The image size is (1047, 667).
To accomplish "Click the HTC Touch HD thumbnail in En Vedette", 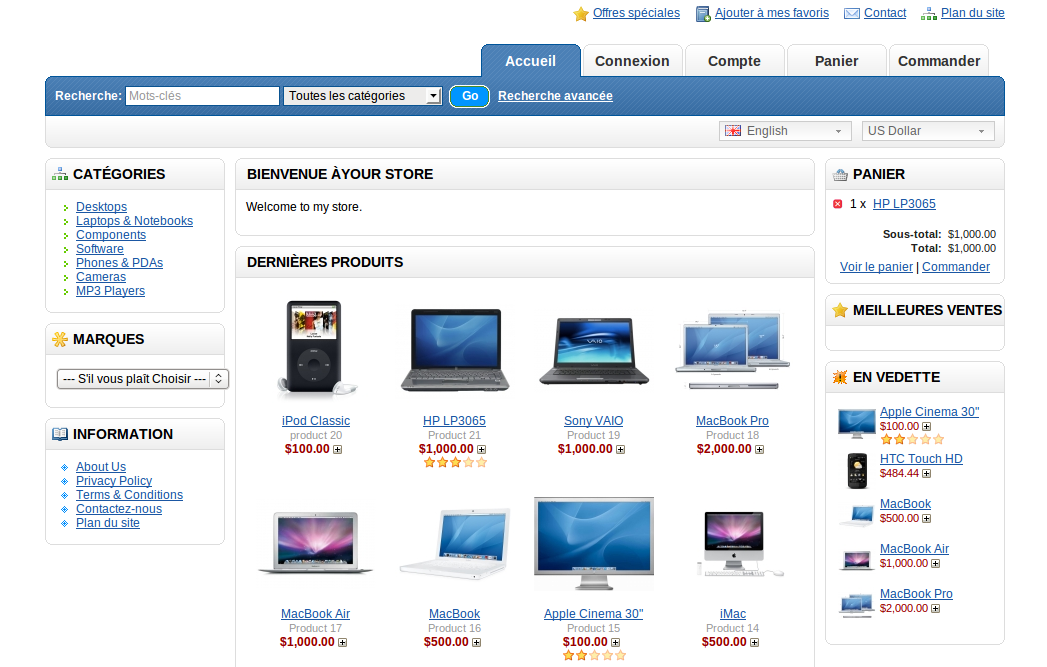I will pyautogui.click(x=857, y=470).
